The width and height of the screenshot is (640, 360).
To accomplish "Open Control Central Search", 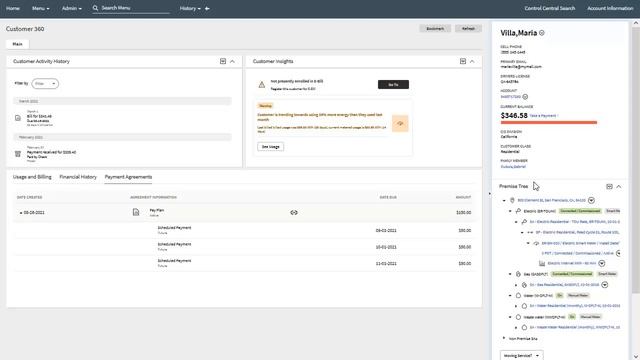I will (549, 8).
